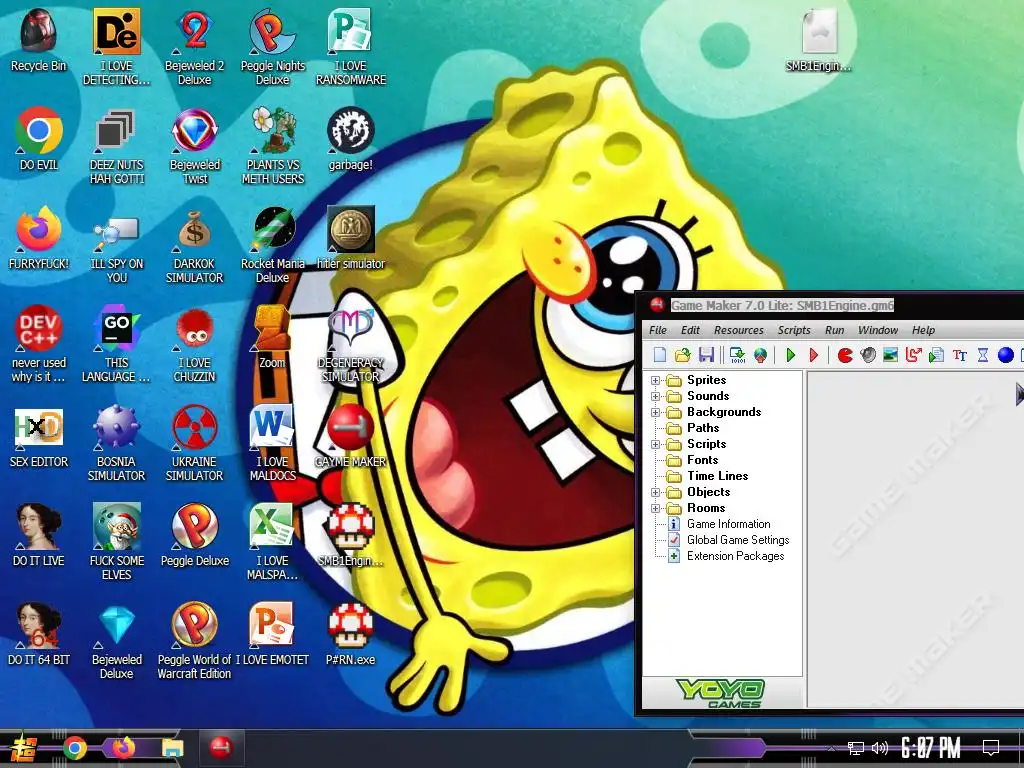Open File menu in Game Maker
The width and height of the screenshot is (1024, 768).
click(x=658, y=330)
